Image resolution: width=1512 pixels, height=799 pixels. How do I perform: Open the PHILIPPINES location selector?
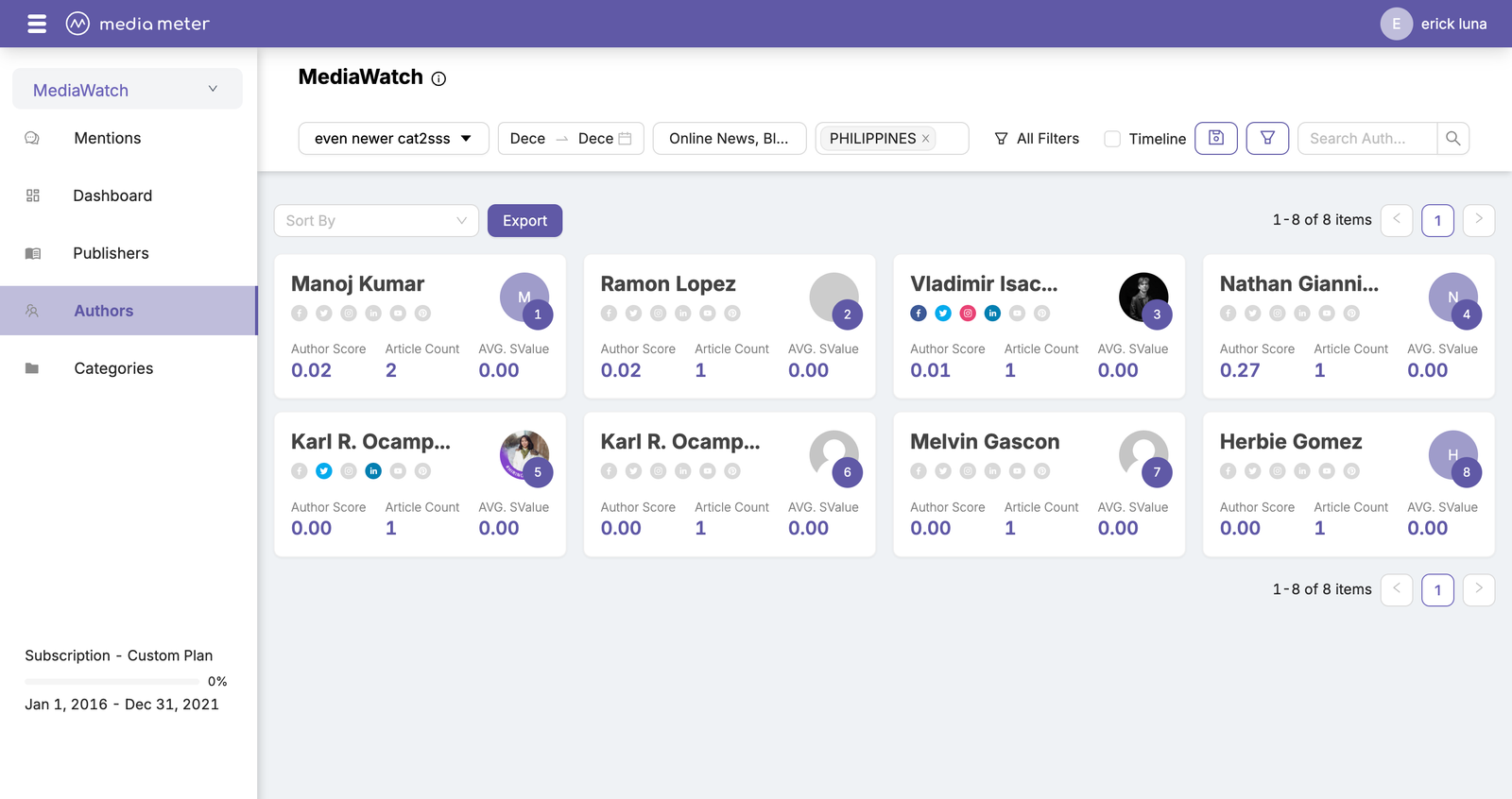pos(892,138)
